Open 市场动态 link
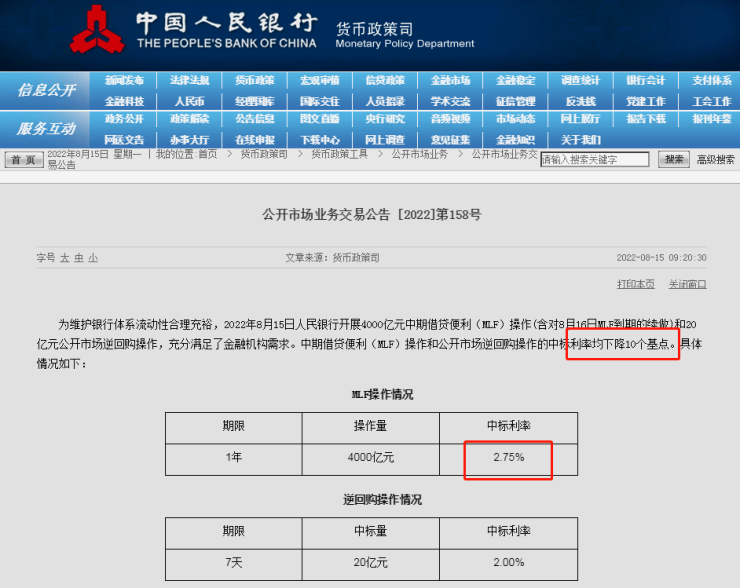The image size is (740, 588). pos(515,119)
